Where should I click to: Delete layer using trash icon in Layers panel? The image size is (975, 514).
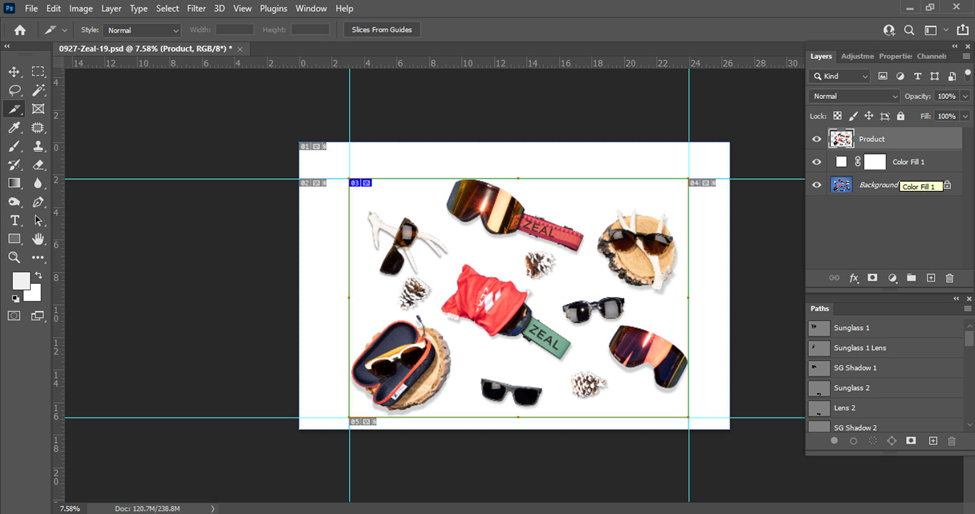(949, 278)
